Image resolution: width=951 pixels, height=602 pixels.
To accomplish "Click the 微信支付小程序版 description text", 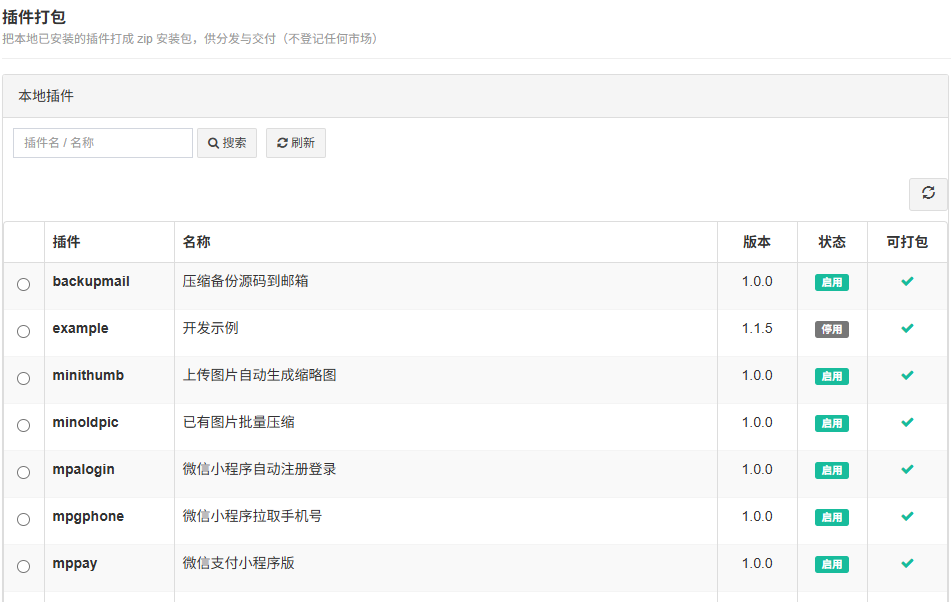I will [x=238, y=563].
